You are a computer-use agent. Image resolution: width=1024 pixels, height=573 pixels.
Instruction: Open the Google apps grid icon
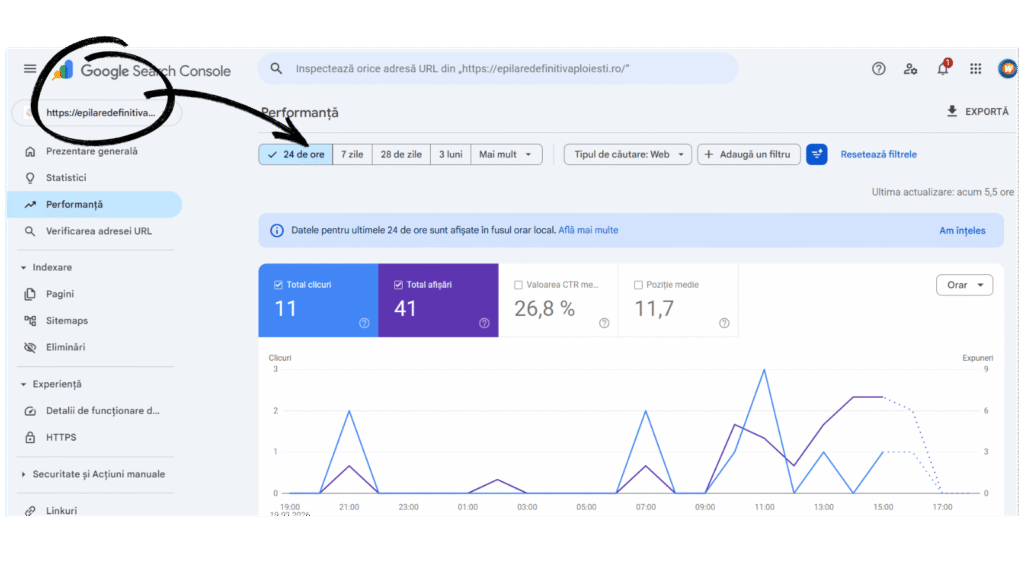click(x=975, y=69)
